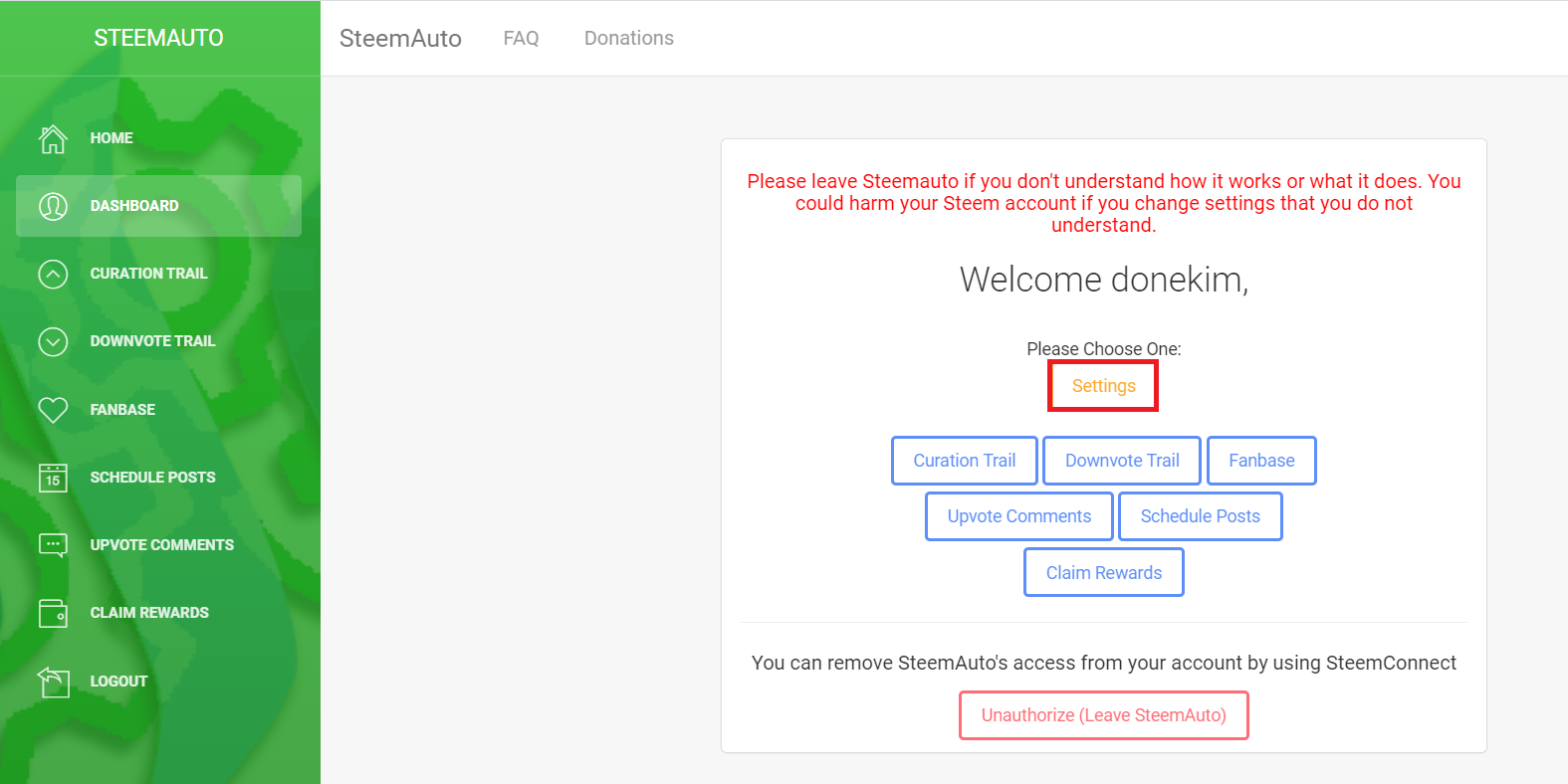Viewport: 1568px width, 784px height.
Task: Click the Curation Trail outlined button
Action: 965,461
